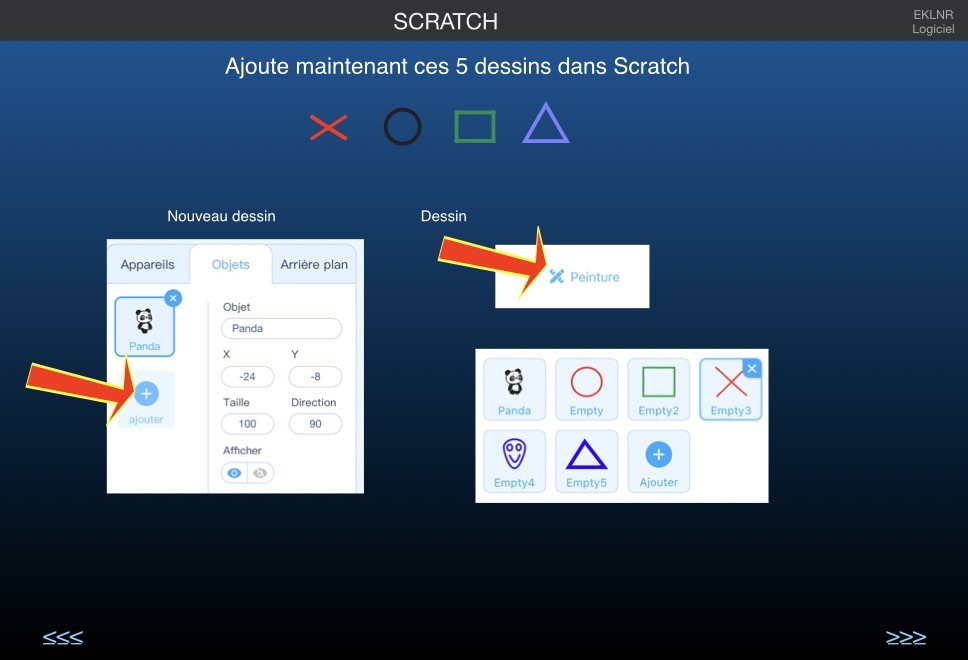This screenshot has height=660, width=968.
Task: Select the Panda sprite in the Objets panel
Action: [x=144, y=327]
